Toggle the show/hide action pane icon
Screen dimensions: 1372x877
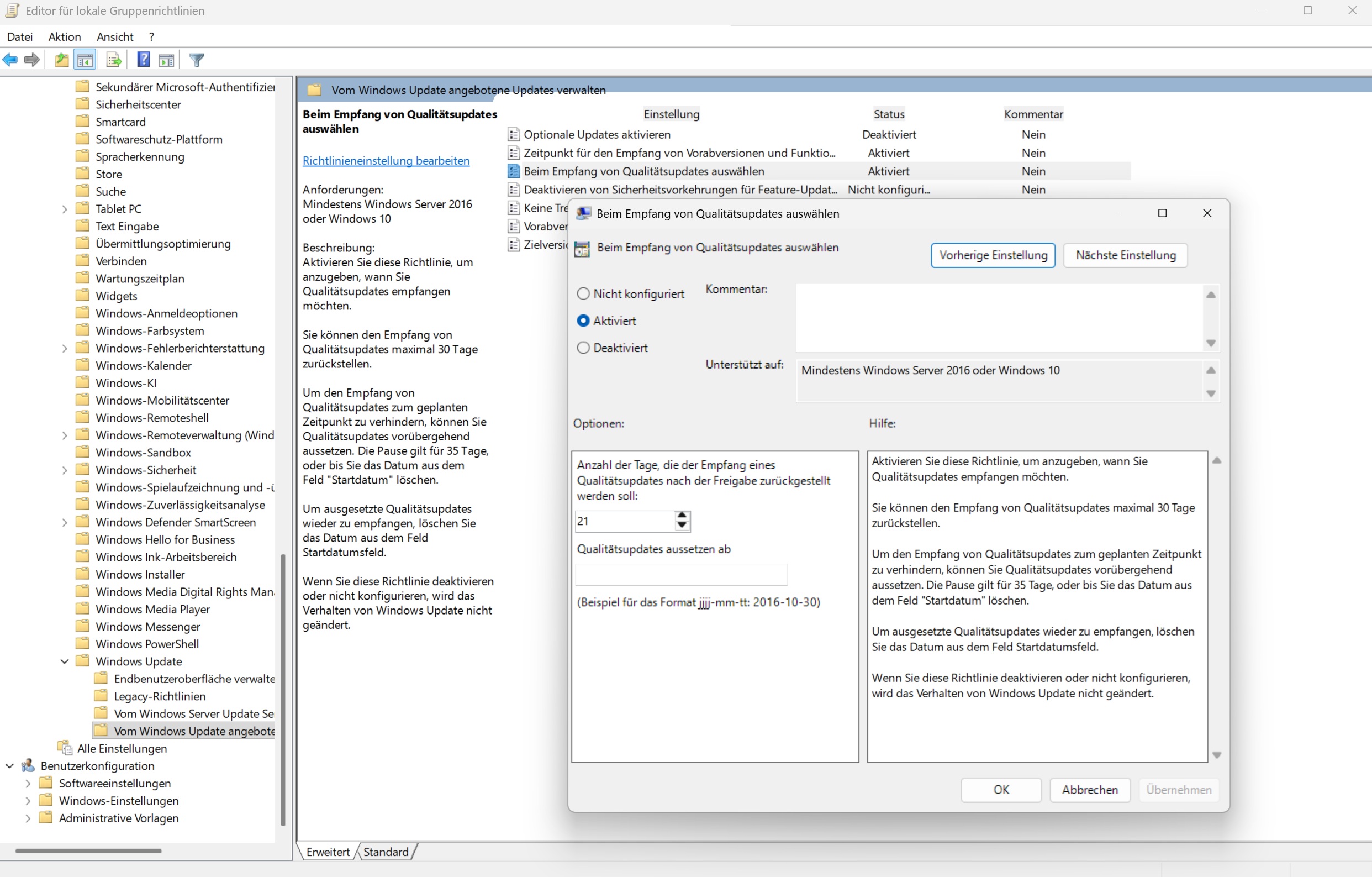click(x=166, y=60)
